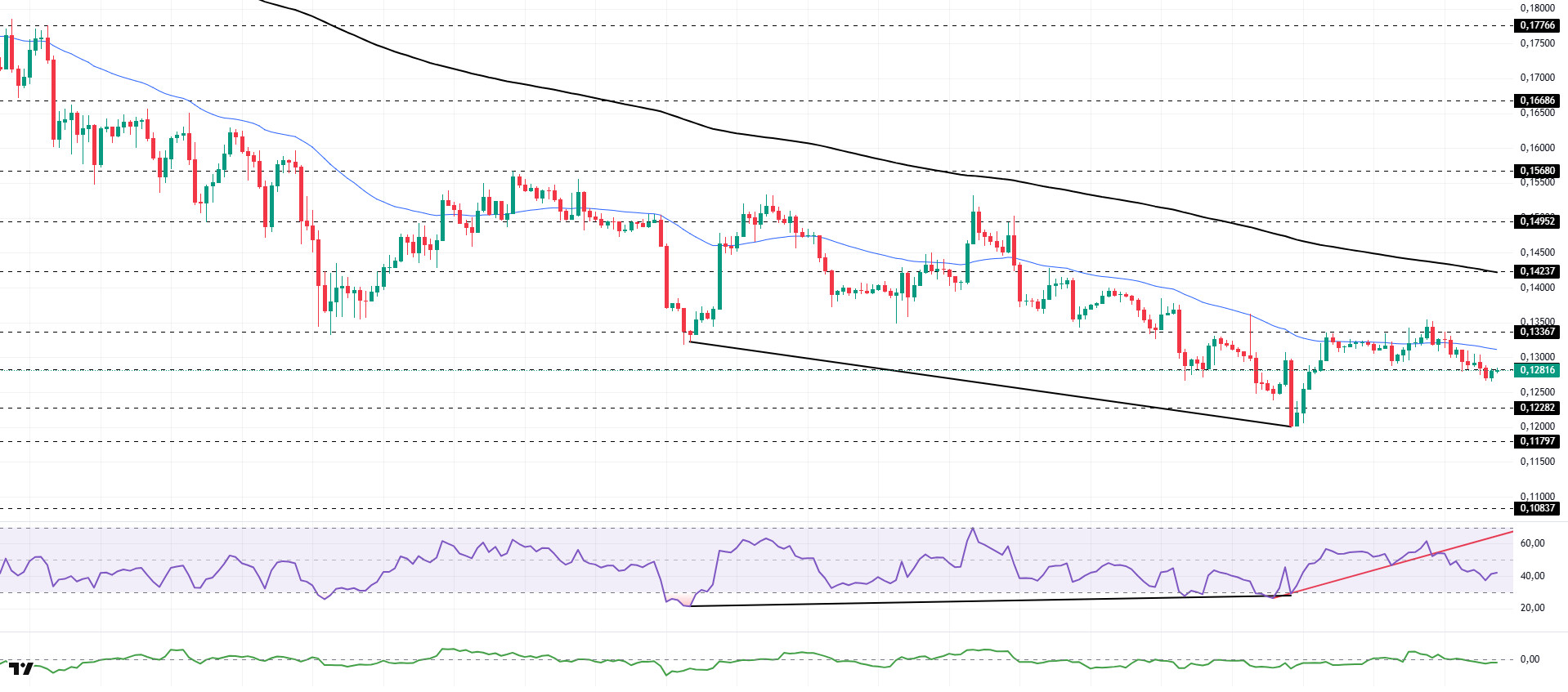Viewport: 1568px width, 692px height.
Task: Select the black descending trendline under price lows
Action: tap(981, 382)
